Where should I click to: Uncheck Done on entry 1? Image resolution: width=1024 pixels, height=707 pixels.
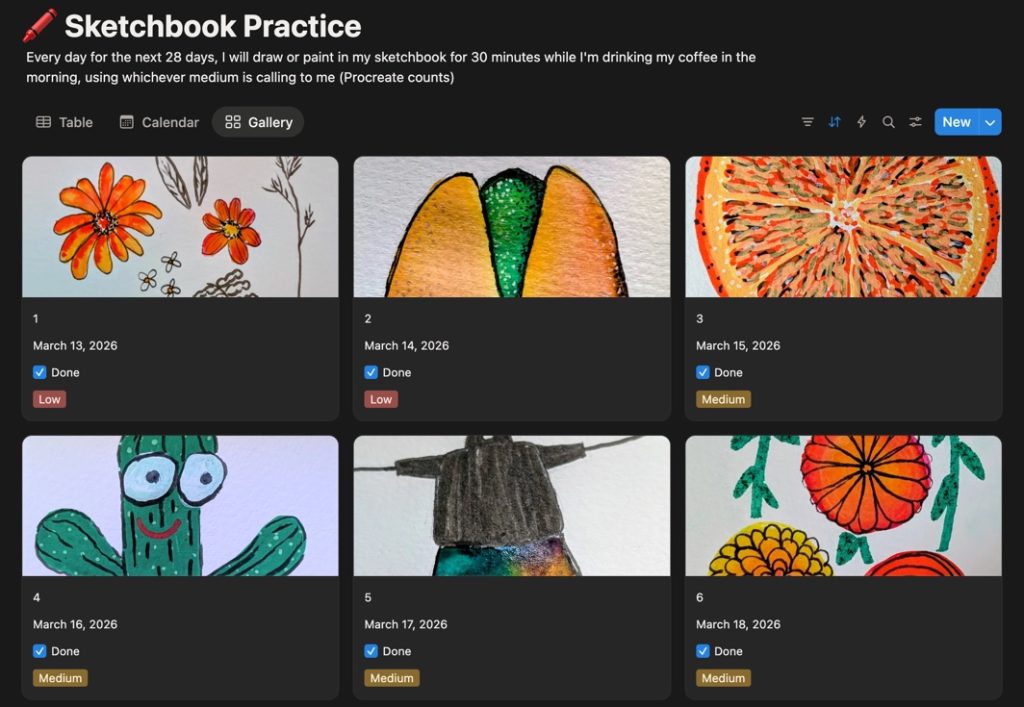(x=38, y=371)
